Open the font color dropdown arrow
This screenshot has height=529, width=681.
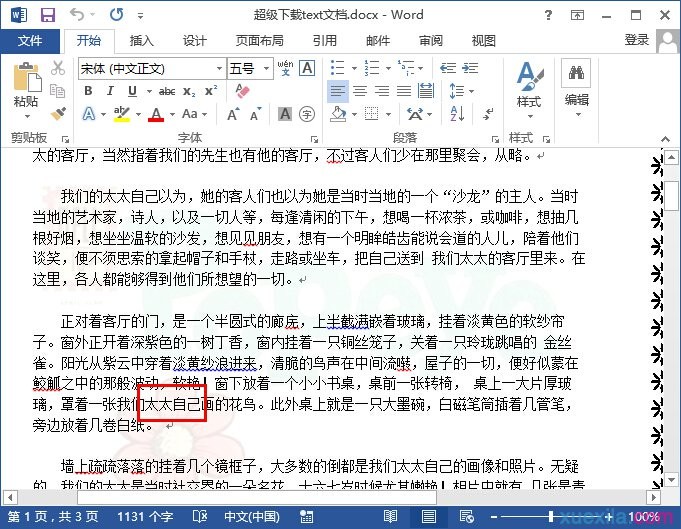click(173, 114)
